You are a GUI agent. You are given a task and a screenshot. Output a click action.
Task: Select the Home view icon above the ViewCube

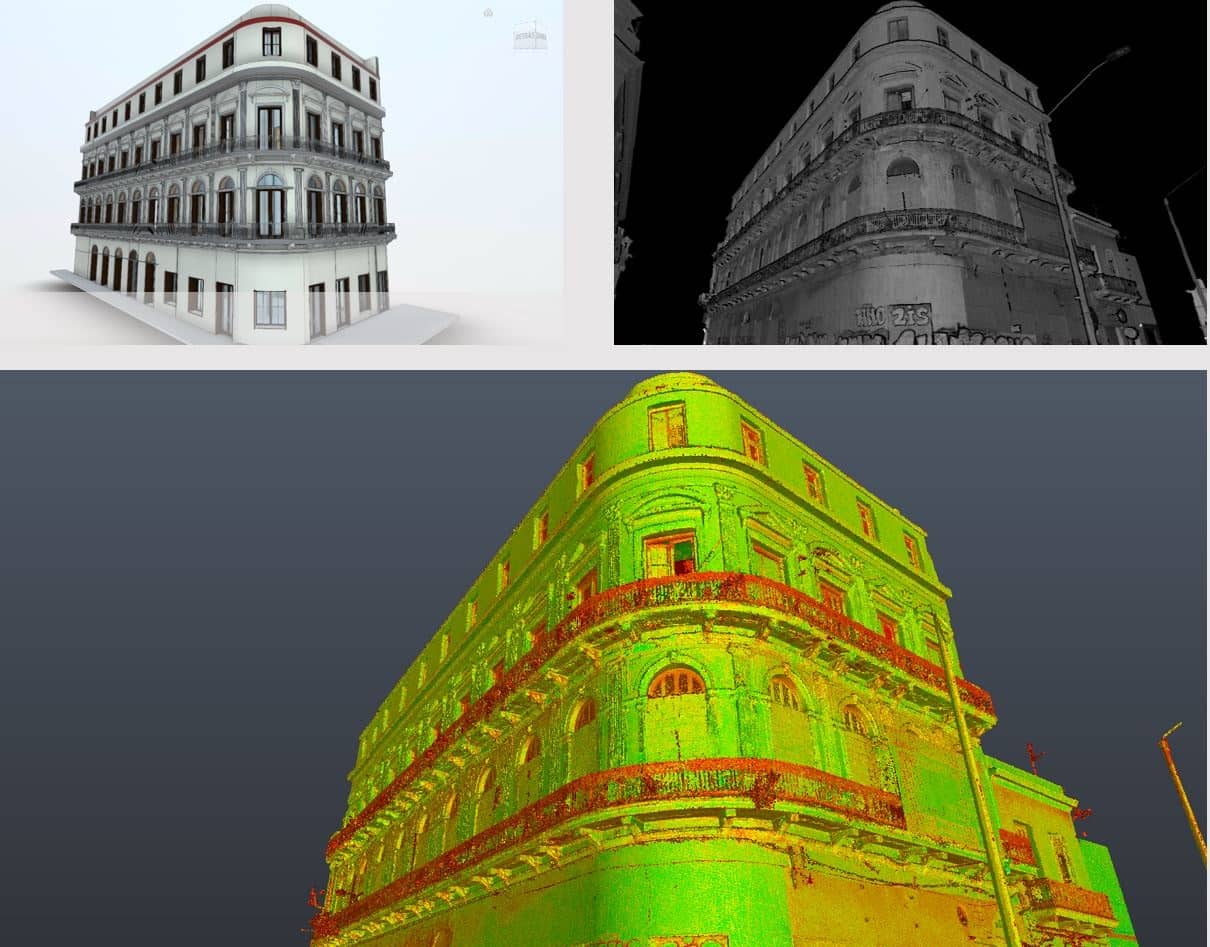[x=488, y=12]
